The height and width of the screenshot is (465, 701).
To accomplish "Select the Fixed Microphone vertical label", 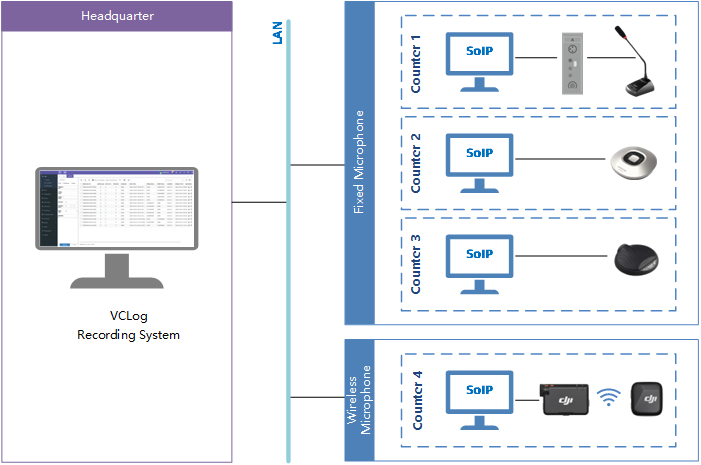I will click(x=359, y=163).
